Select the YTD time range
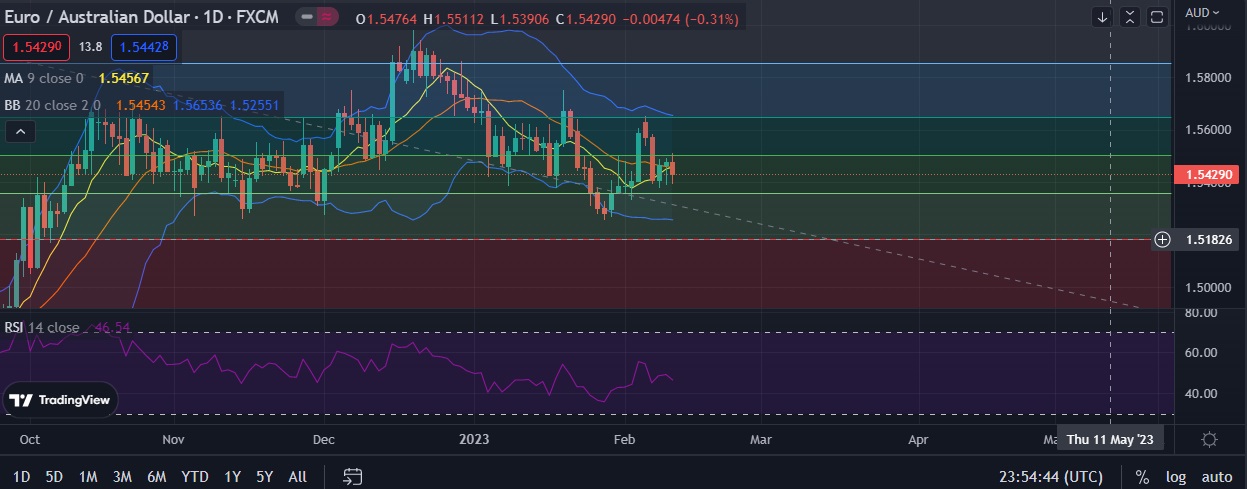 click(x=195, y=476)
